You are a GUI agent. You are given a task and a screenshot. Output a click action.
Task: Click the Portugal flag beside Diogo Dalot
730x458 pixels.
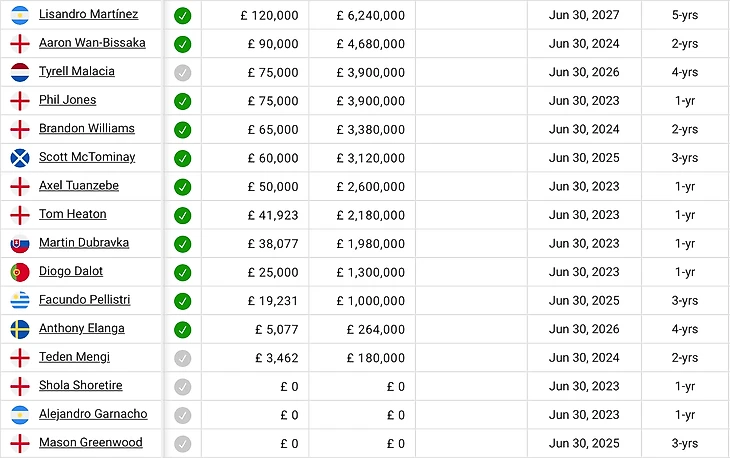[x=19, y=272]
